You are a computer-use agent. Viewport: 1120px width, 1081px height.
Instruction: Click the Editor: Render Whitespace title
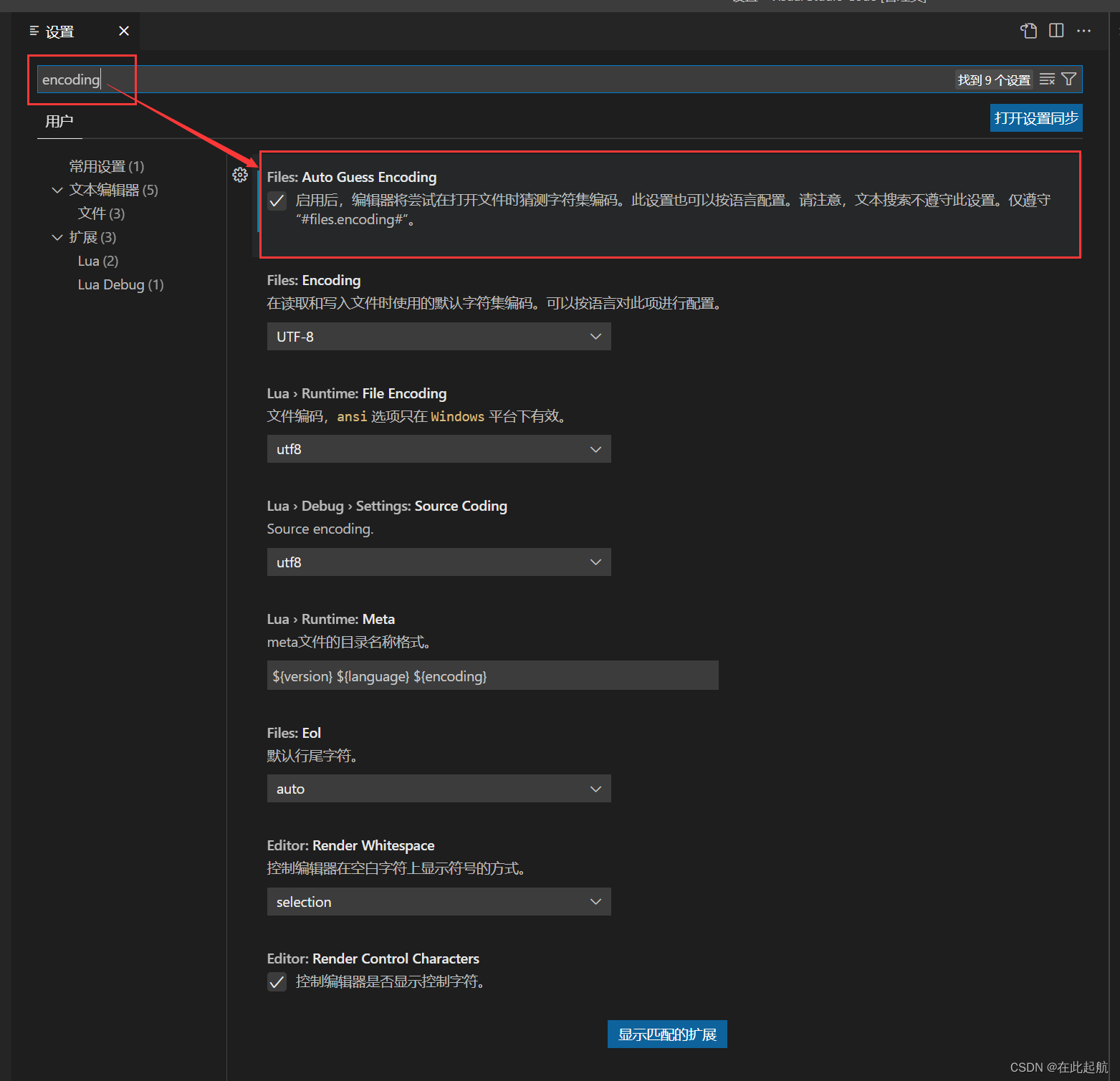tap(350, 845)
